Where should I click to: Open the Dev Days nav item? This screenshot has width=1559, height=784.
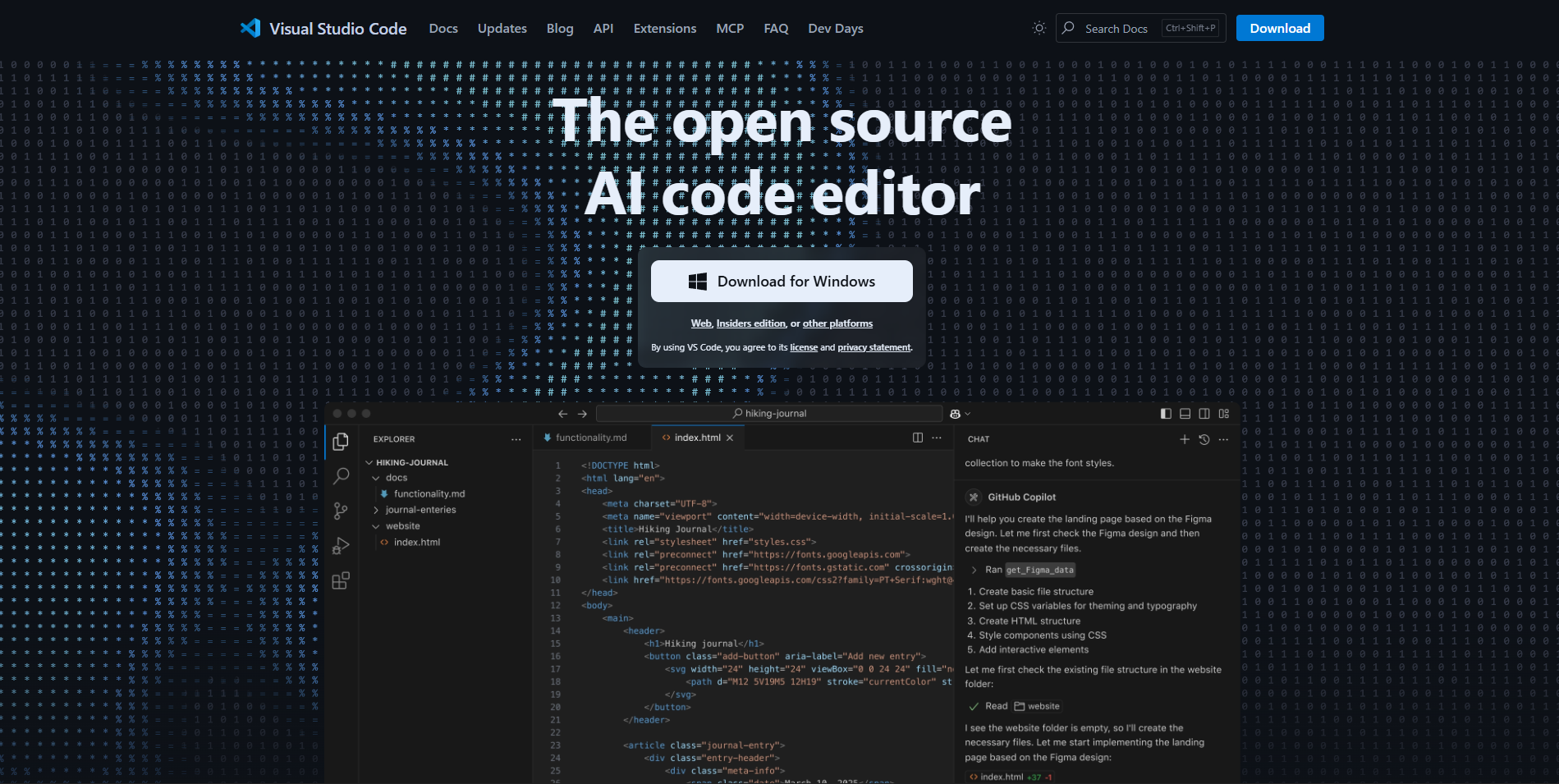pos(836,28)
